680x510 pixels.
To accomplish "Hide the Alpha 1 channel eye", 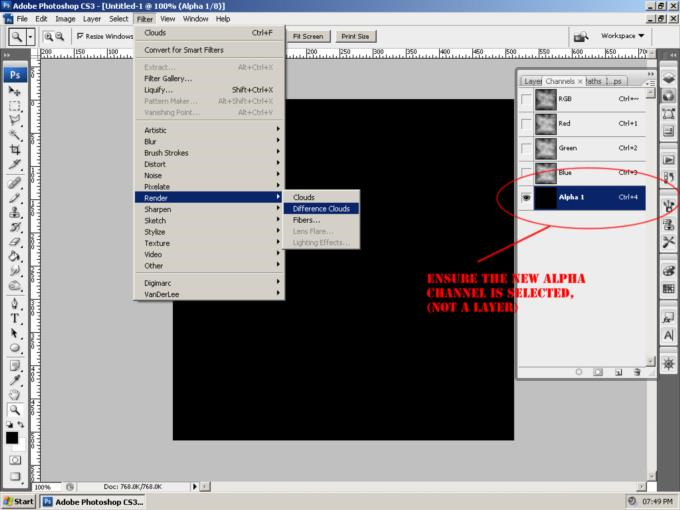I will coord(526,198).
